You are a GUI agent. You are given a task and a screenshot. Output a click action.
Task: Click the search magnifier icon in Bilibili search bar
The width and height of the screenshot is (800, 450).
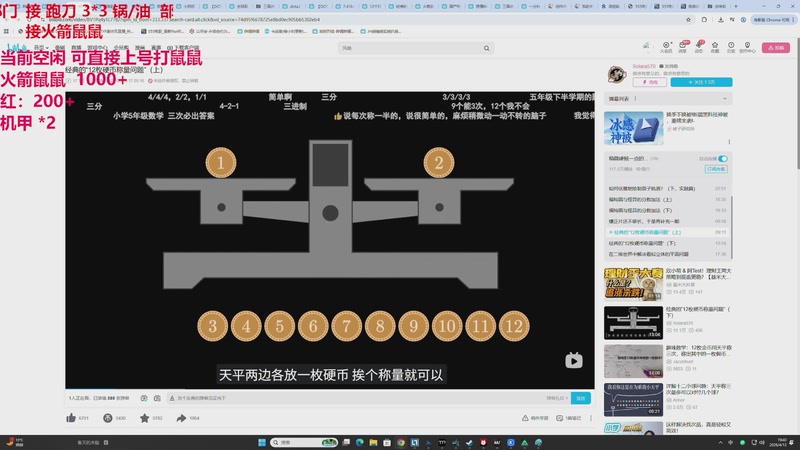(x=486, y=48)
